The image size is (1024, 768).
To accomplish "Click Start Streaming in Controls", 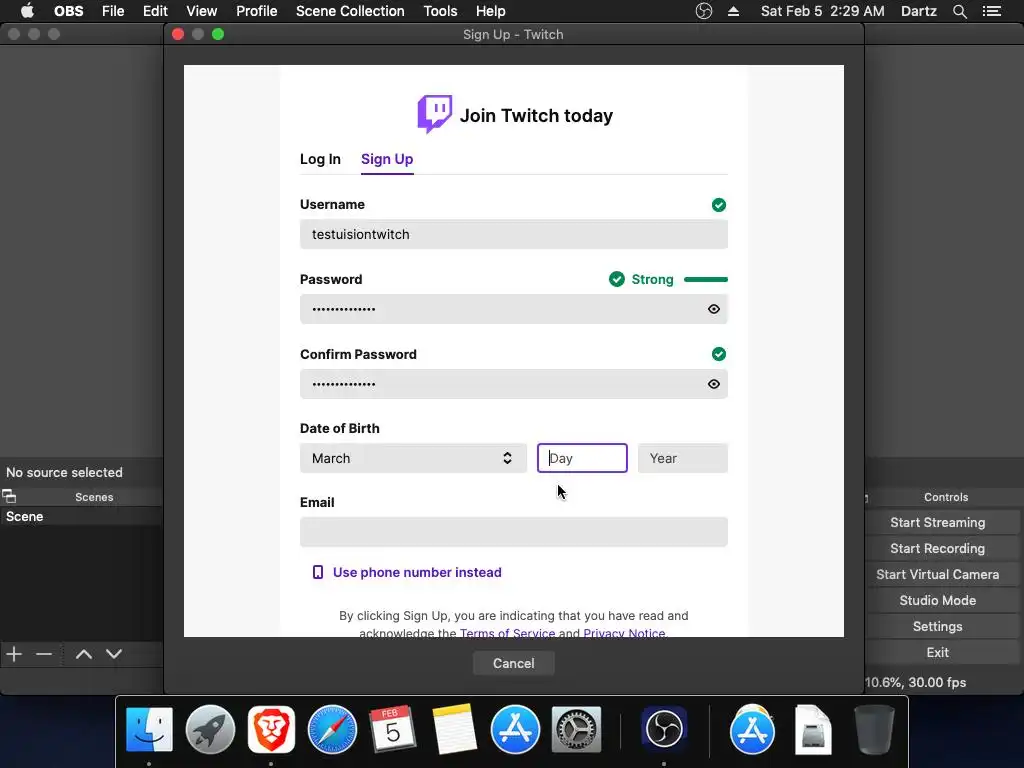I will [x=937, y=522].
